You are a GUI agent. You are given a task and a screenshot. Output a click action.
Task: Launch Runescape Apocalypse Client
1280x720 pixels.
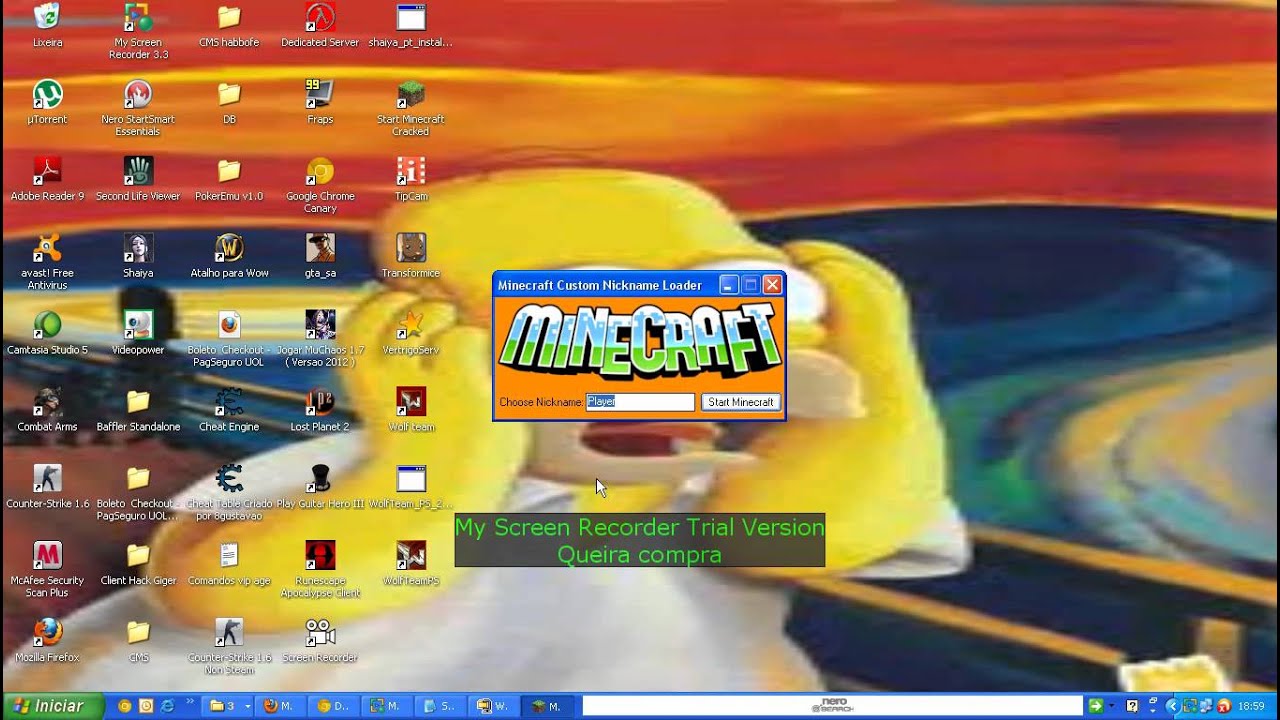[x=320, y=570]
